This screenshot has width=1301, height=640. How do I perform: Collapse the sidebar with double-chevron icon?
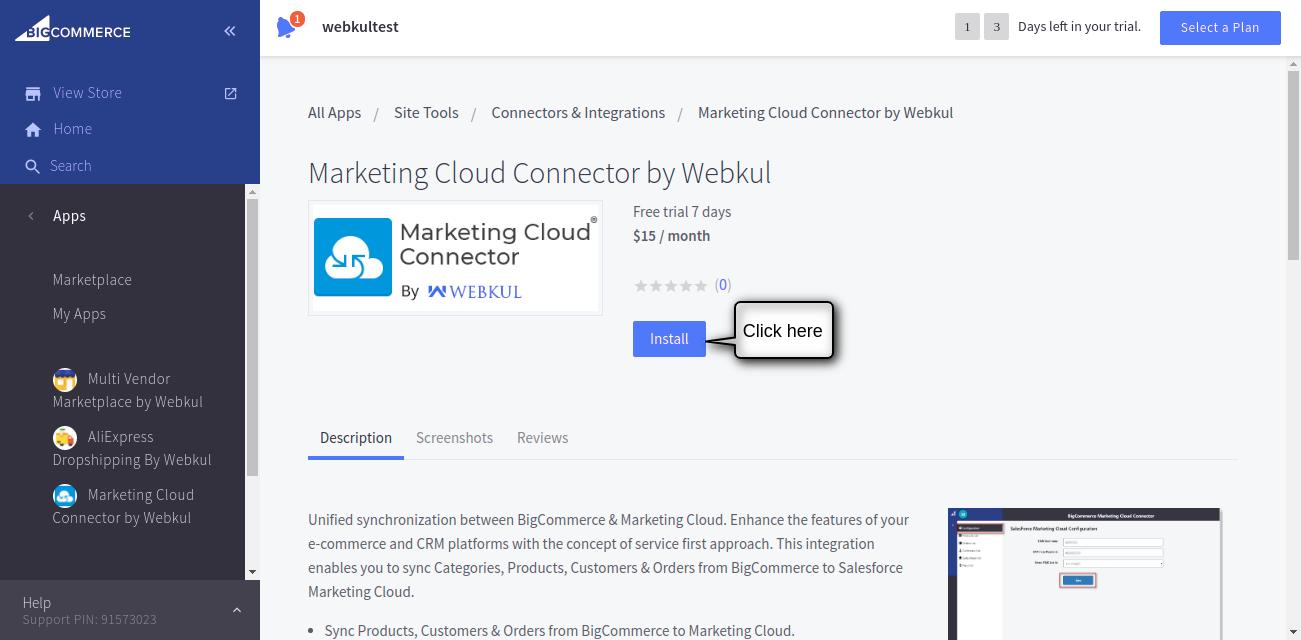(x=230, y=31)
